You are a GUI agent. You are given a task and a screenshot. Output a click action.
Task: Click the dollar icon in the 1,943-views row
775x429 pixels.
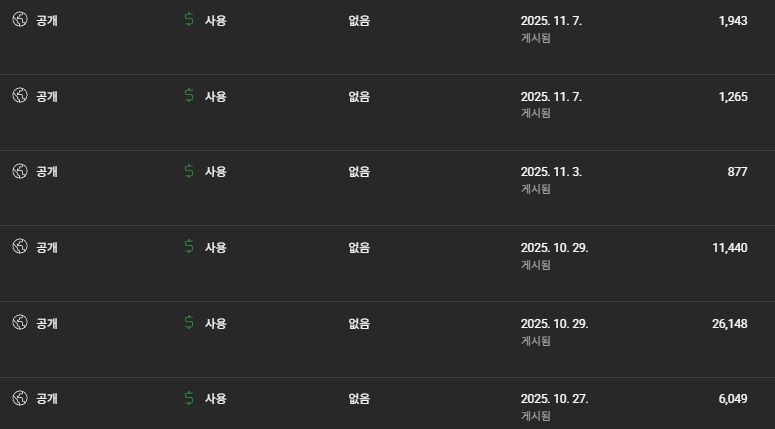(x=189, y=20)
